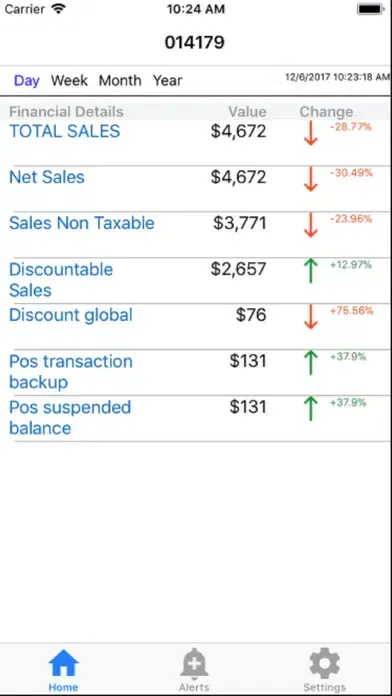Screen dimensions: 392x696
Task: Click the green arrow for Pos transaction backup
Action: tap(311, 363)
